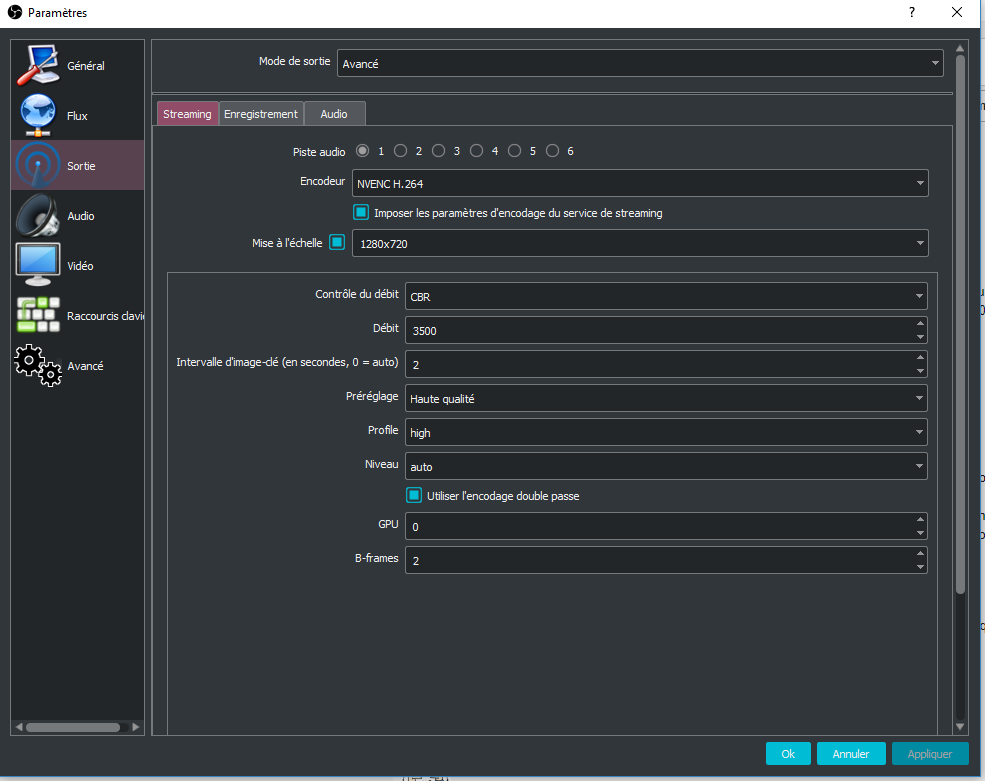Expand the Encodeur NVENC H.264 dropdown
985x781 pixels.
click(x=640, y=183)
